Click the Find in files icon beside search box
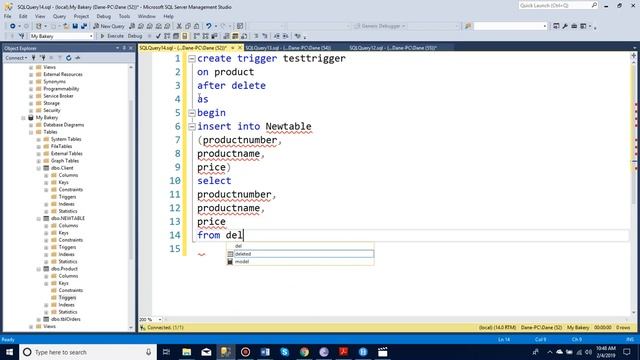 (x=468, y=26)
